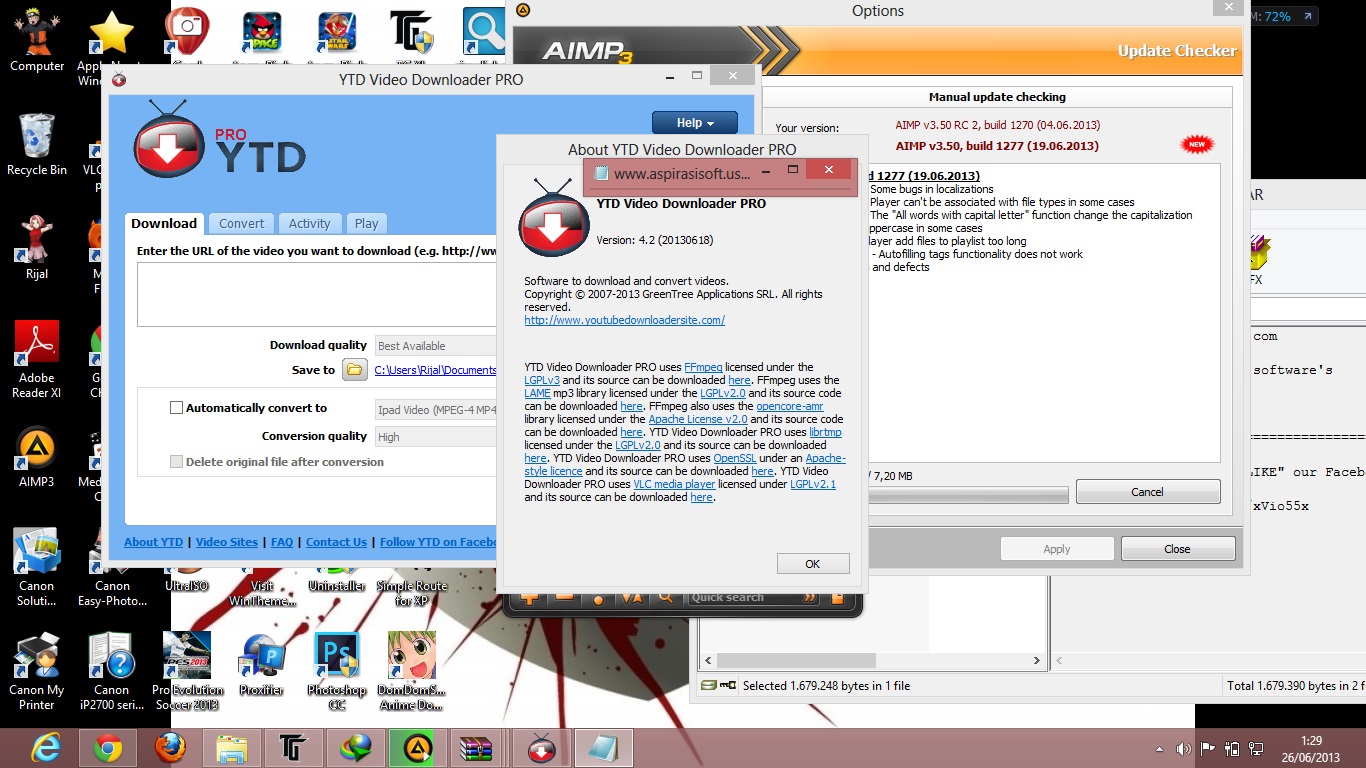Viewport: 1366px width, 768px height.
Task: Tick Delete original file after conversion
Action: click(x=177, y=462)
